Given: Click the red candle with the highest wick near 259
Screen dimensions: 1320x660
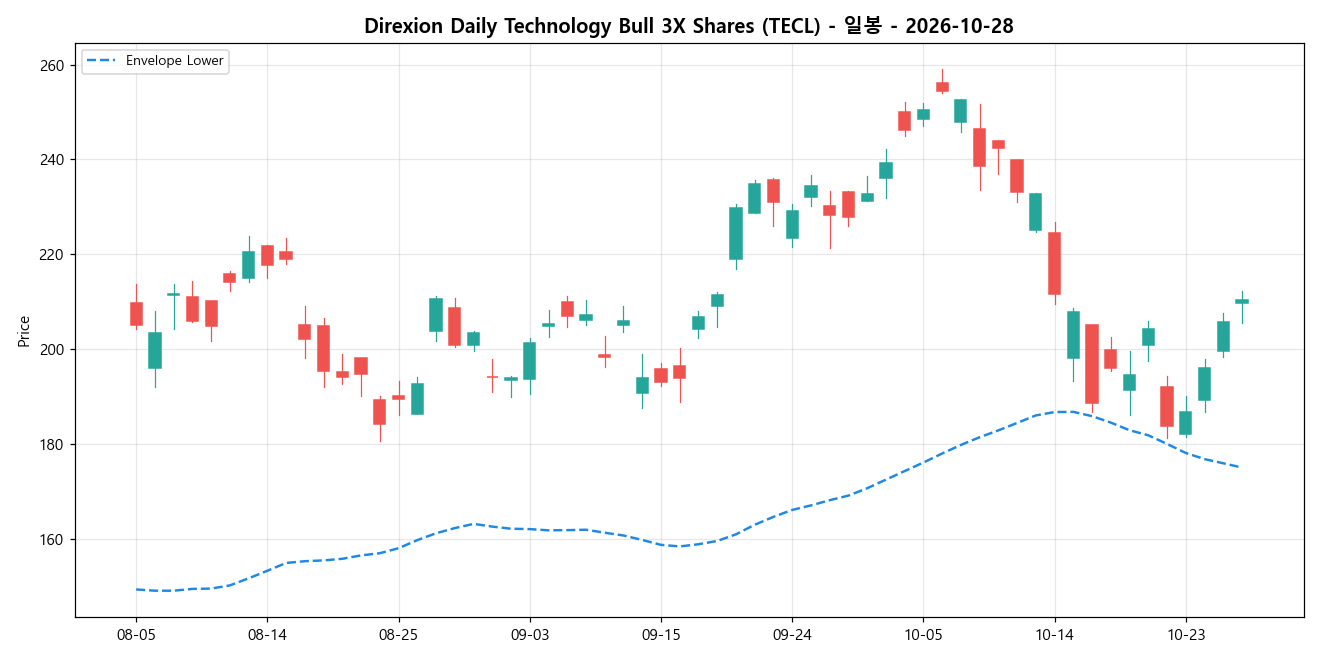Looking at the screenshot, I should click(942, 87).
